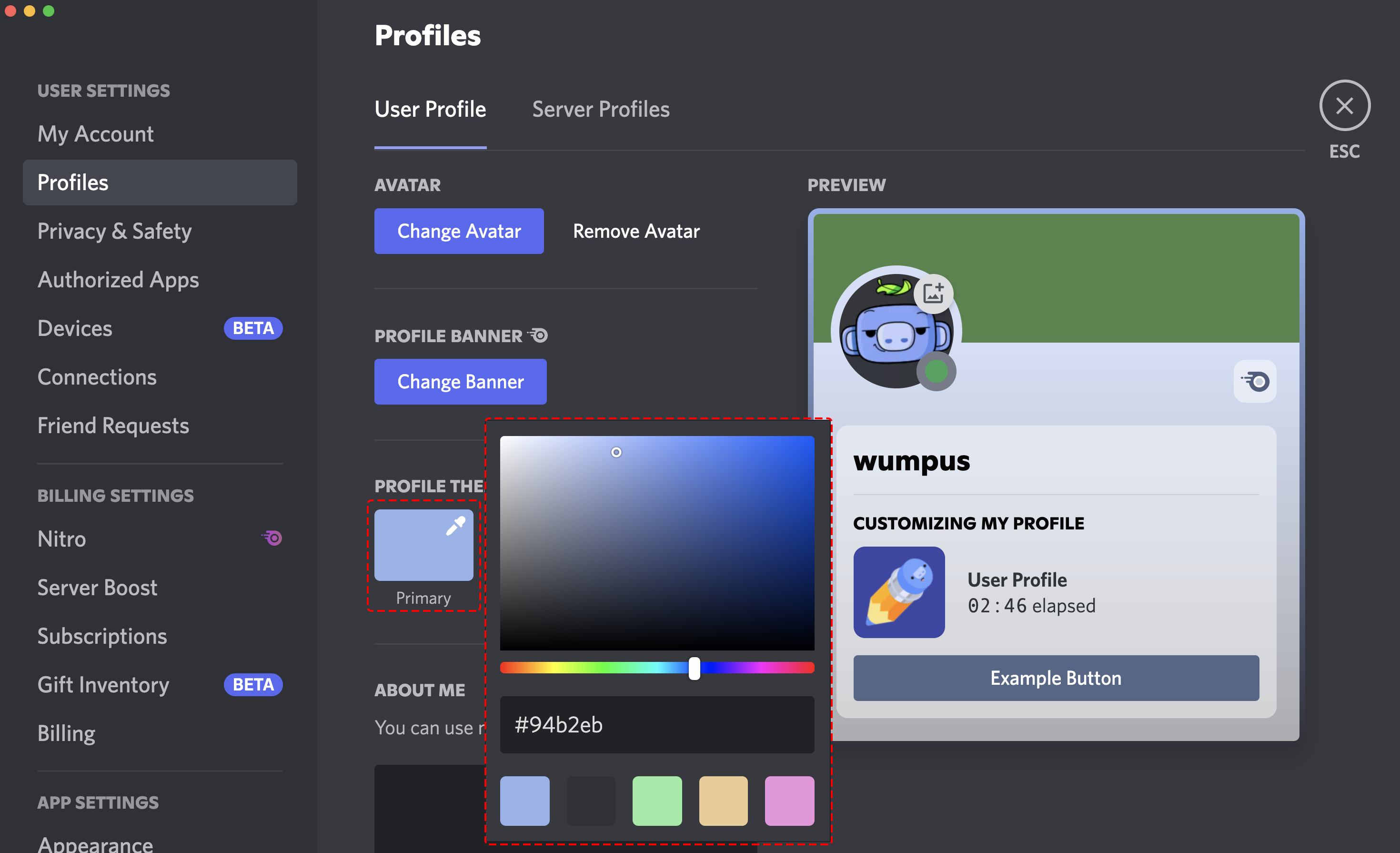Switch to Server Profiles tab
This screenshot has width=1400, height=853.
pos(601,109)
